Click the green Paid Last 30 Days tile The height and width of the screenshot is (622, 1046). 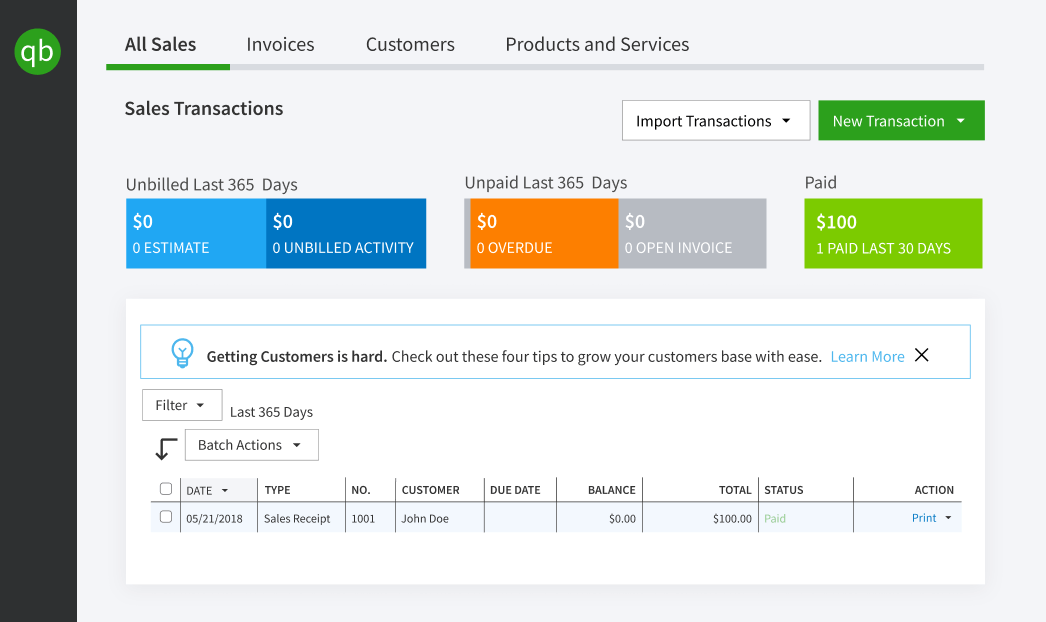[893, 233]
